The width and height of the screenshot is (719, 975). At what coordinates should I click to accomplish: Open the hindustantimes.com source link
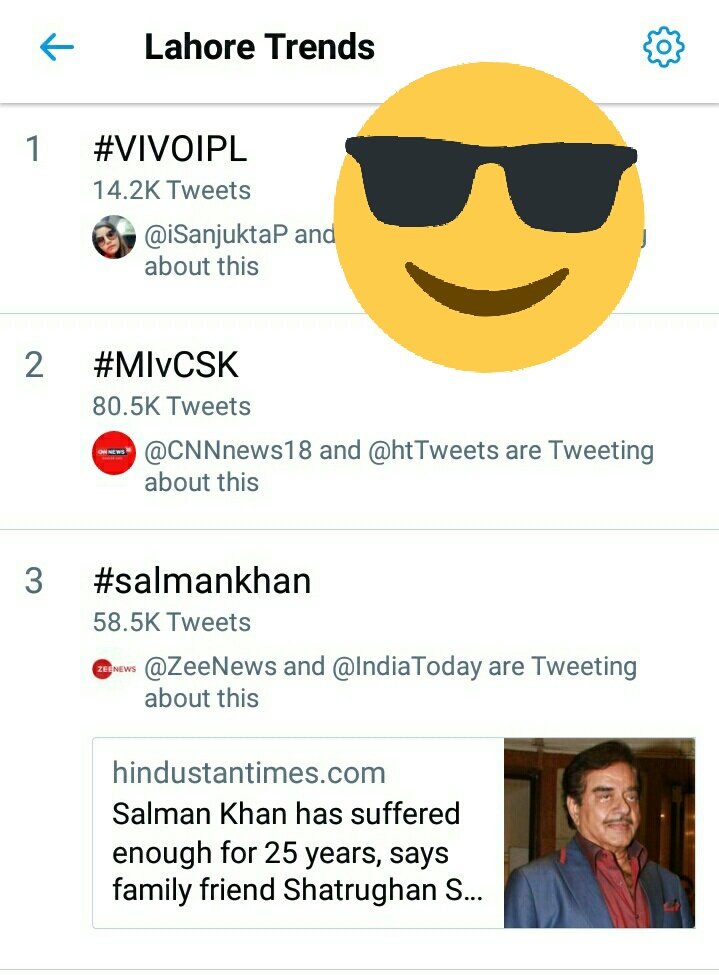[249, 773]
